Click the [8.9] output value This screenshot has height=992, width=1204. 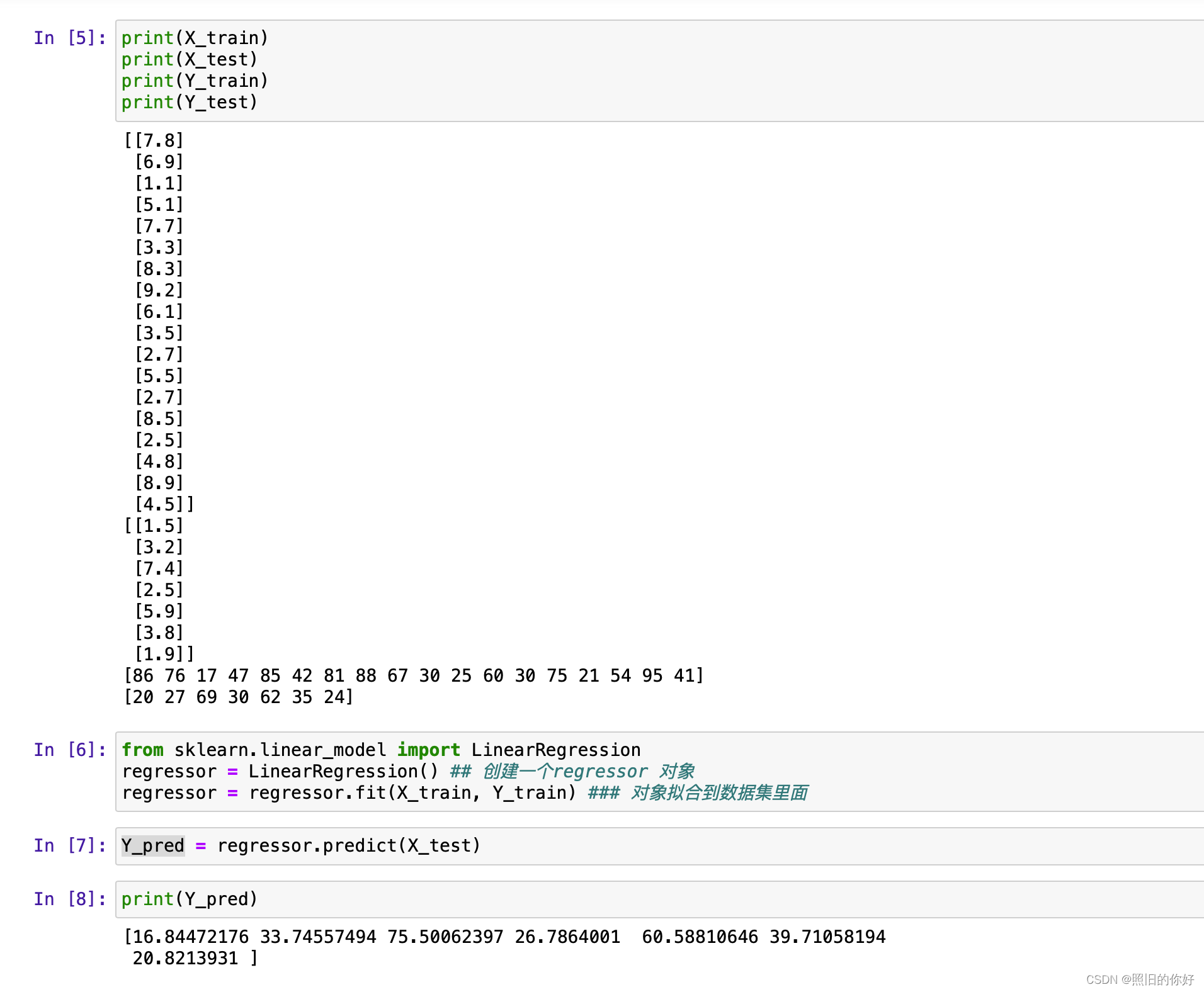coord(159,483)
